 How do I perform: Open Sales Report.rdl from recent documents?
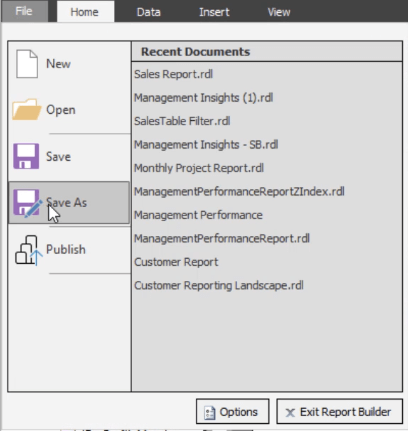coord(173,74)
